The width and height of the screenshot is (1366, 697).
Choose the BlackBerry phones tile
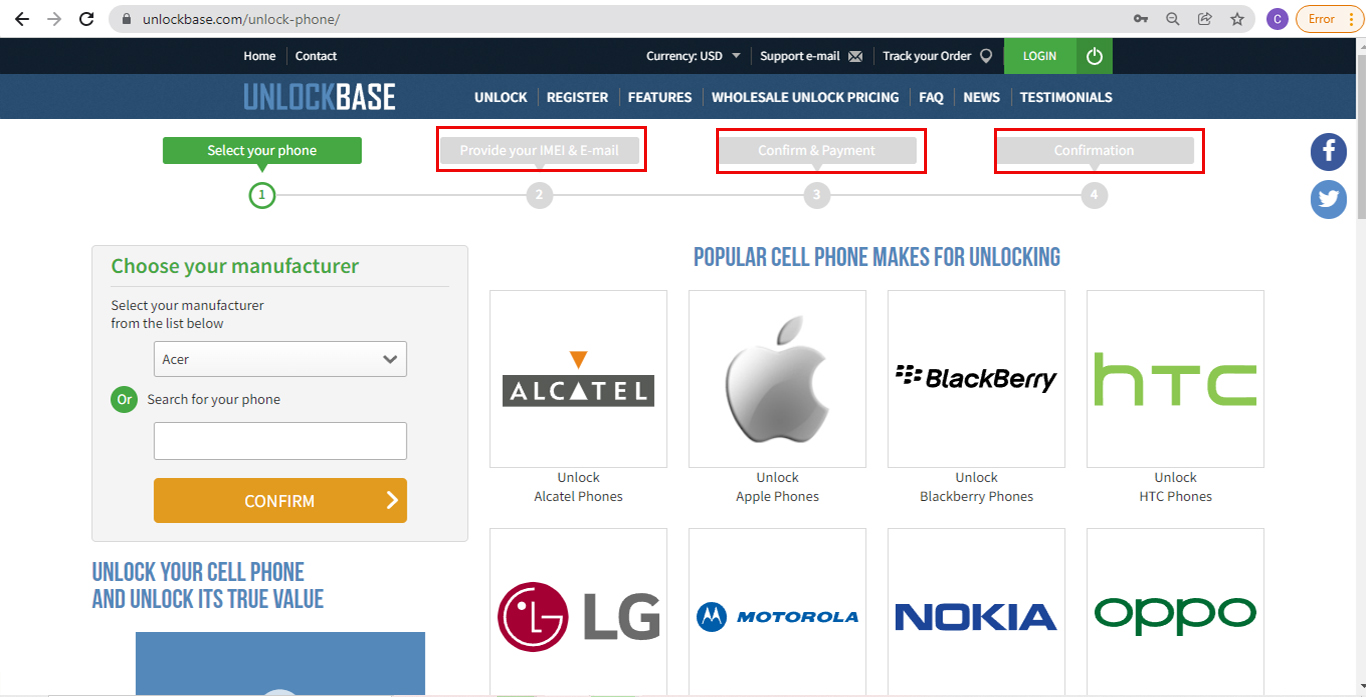pyautogui.click(x=976, y=379)
